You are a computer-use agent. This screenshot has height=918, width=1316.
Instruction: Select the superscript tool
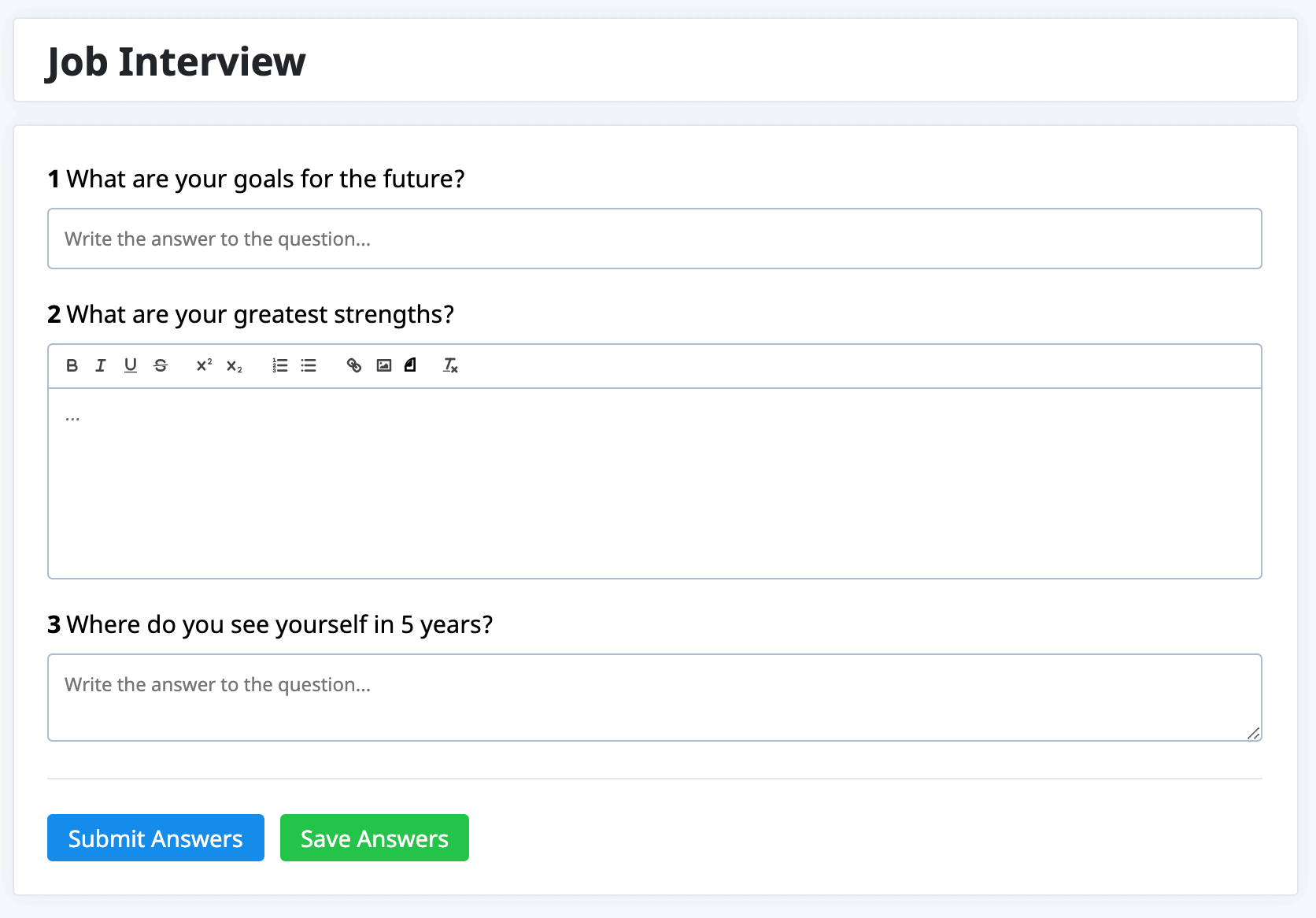click(x=204, y=365)
